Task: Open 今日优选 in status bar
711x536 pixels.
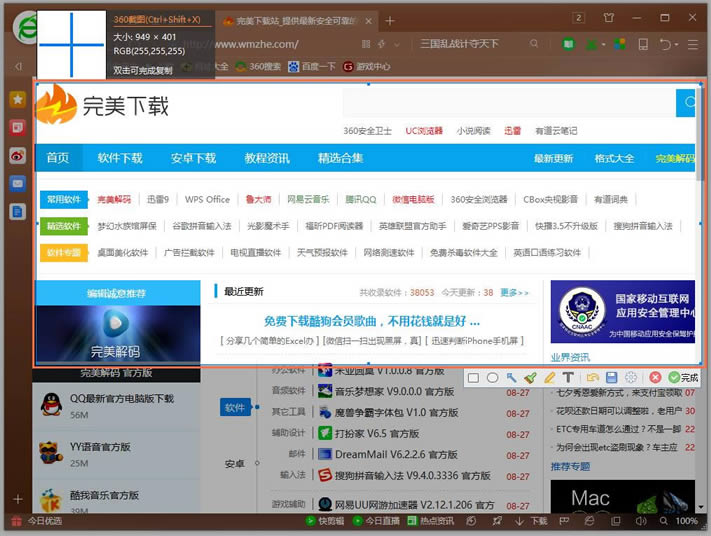Action: tap(37, 521)
